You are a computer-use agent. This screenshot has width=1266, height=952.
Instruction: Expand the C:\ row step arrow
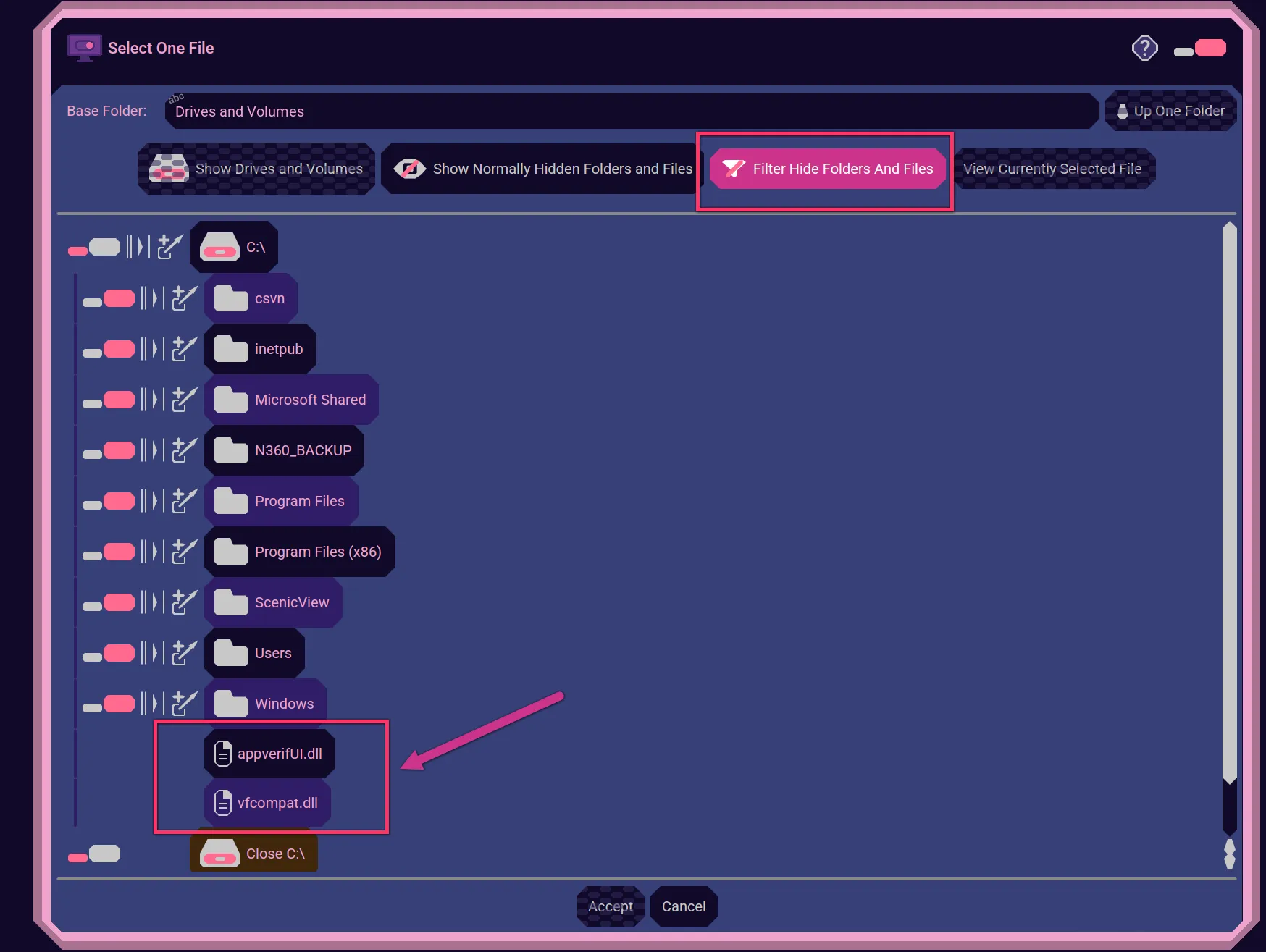(x=138, y=247)
